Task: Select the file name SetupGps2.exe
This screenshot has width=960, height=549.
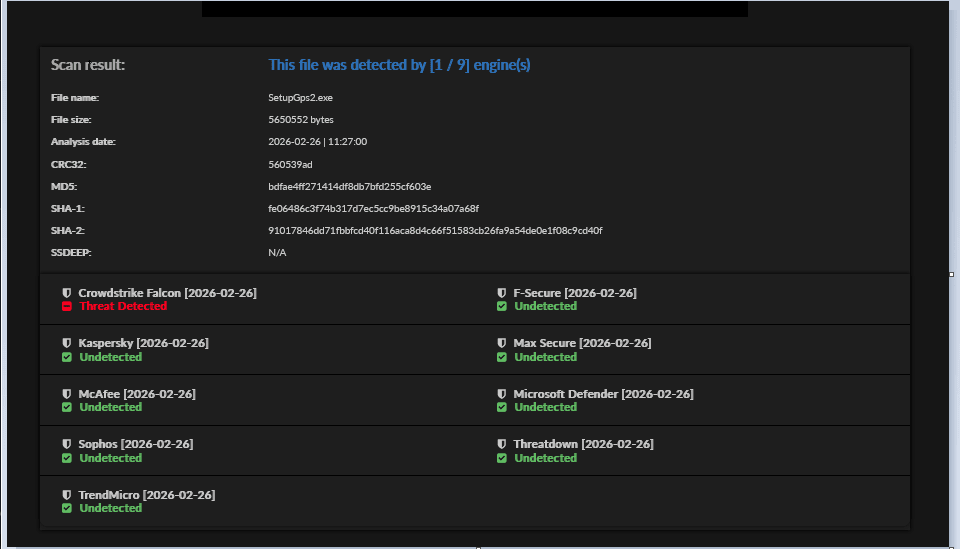Action: [301, 97]
